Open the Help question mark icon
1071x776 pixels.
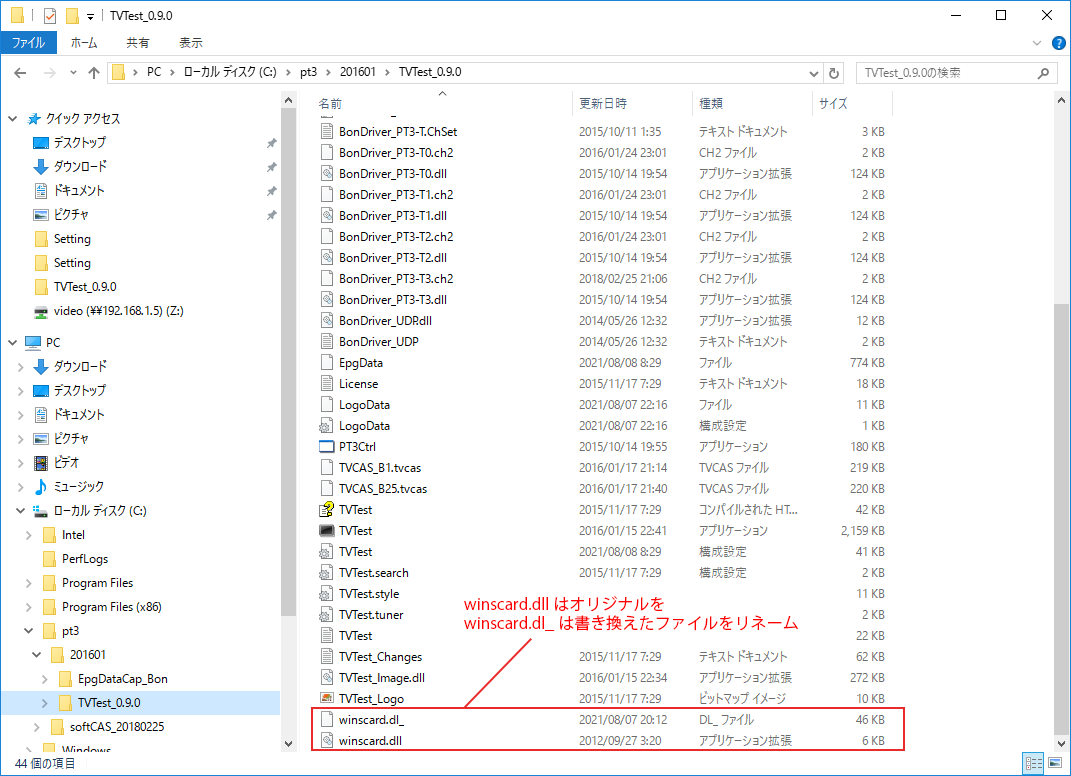click(x=1059, y=43)
